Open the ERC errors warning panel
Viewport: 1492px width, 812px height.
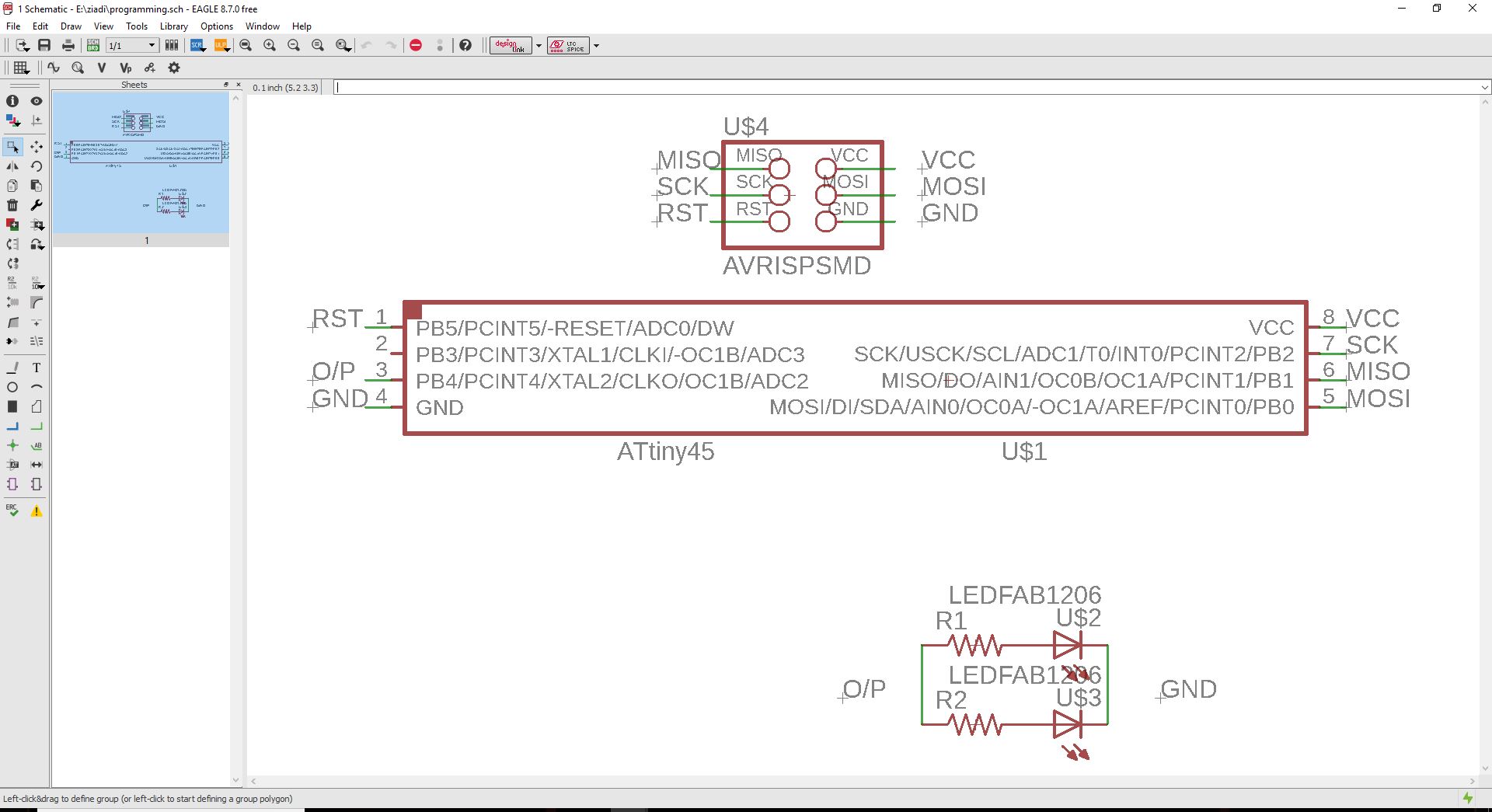click(36, 511)
